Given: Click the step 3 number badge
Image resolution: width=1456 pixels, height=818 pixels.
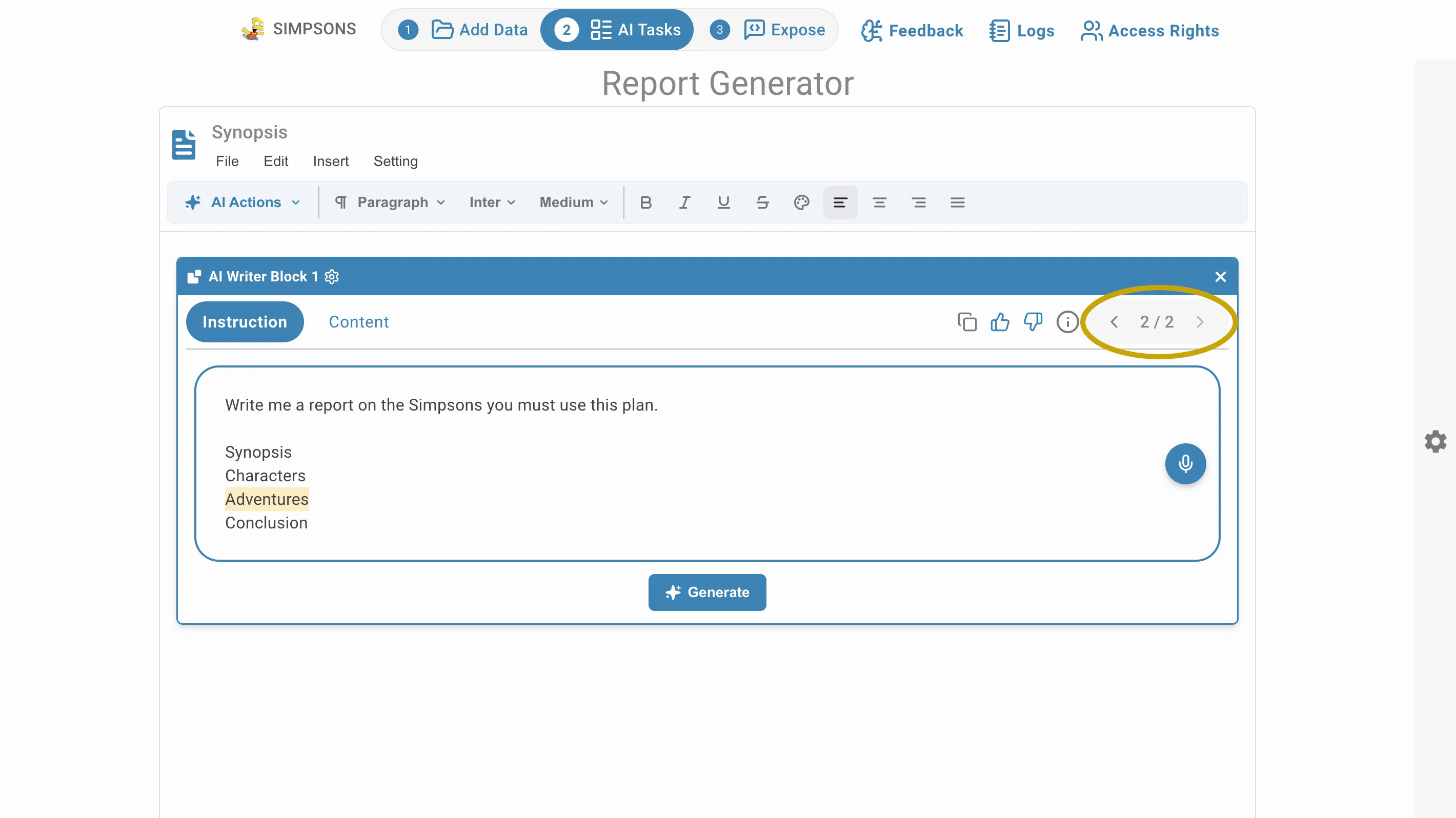Looking at the screenshot, I should (x=719, y=29).
